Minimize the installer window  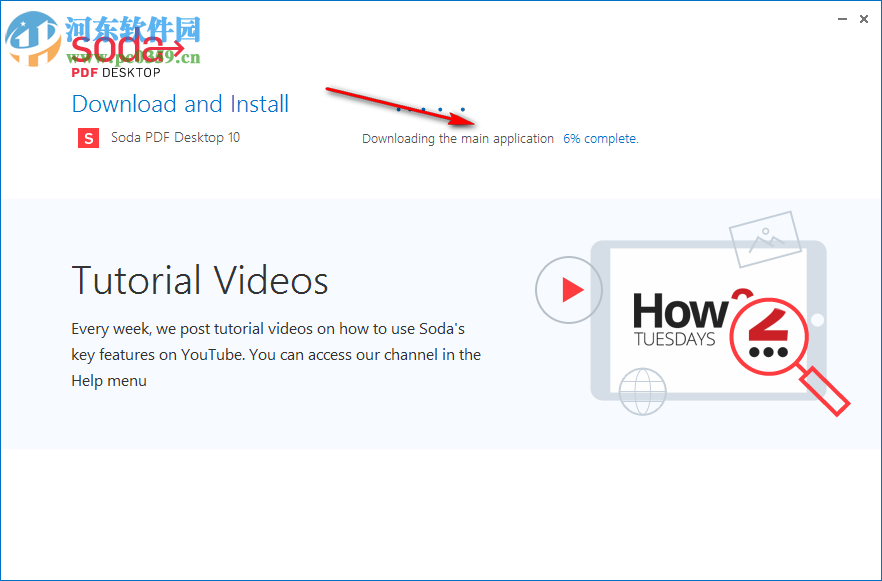click(x=842, y=19)
